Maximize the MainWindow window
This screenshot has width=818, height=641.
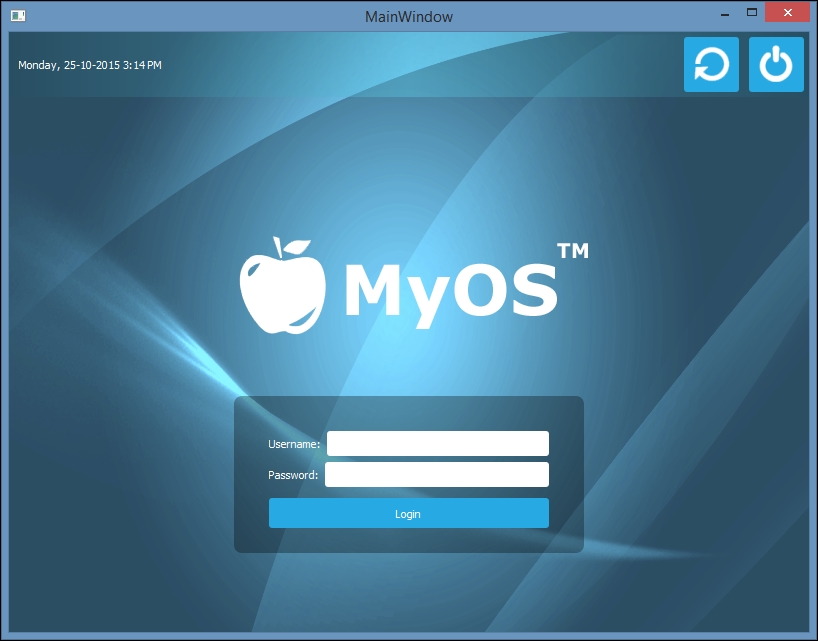tap(752, 13)
